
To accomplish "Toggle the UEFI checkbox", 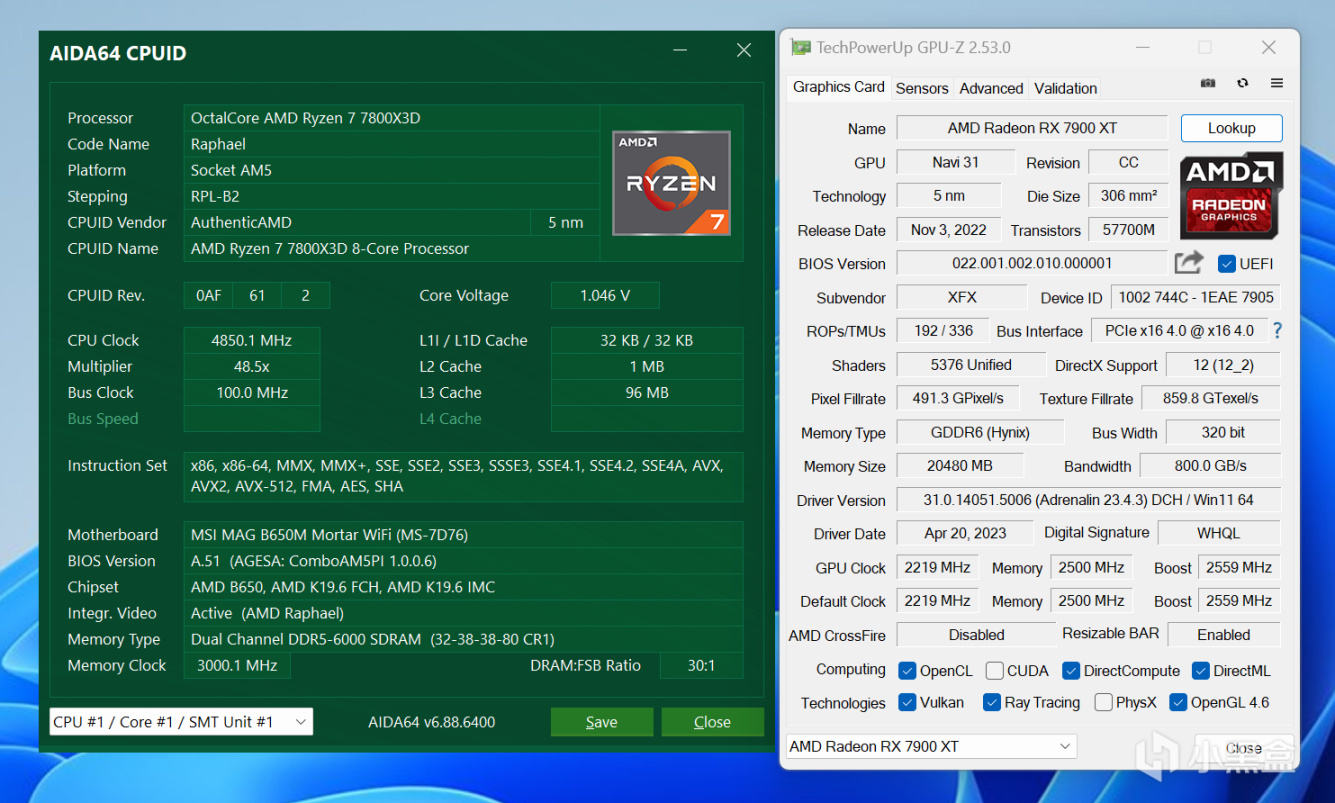I will [x=1226, y=264].
